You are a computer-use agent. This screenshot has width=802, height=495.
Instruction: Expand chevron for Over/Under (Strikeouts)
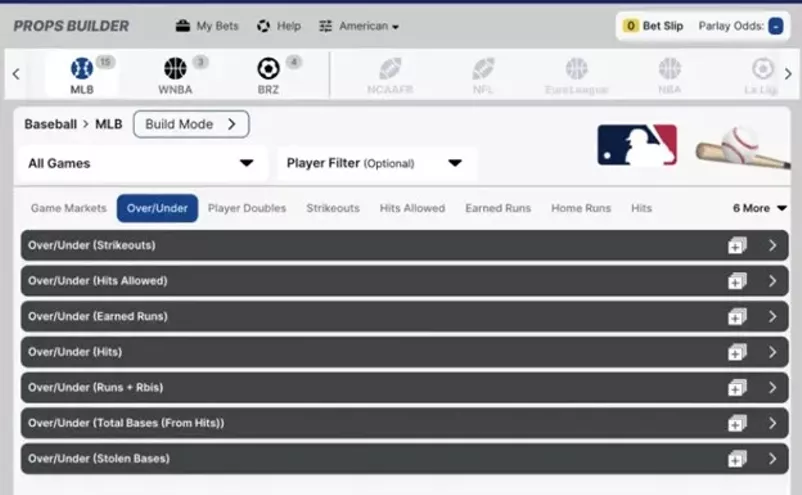tap(772, 246)
